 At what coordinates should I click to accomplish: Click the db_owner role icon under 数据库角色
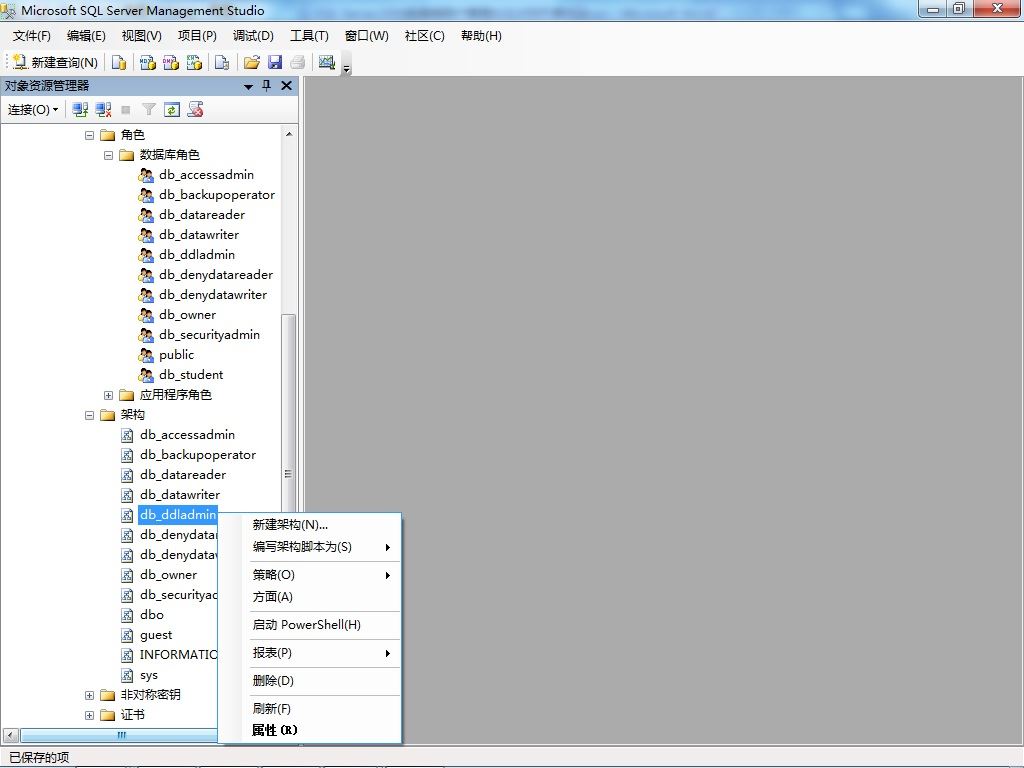click(146, 315)
